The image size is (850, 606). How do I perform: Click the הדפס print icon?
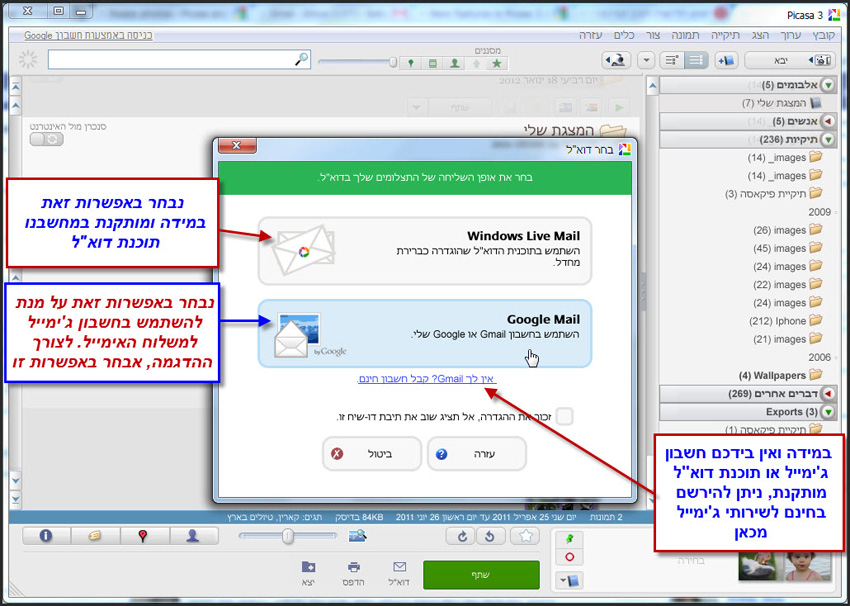tap(353, 574)
